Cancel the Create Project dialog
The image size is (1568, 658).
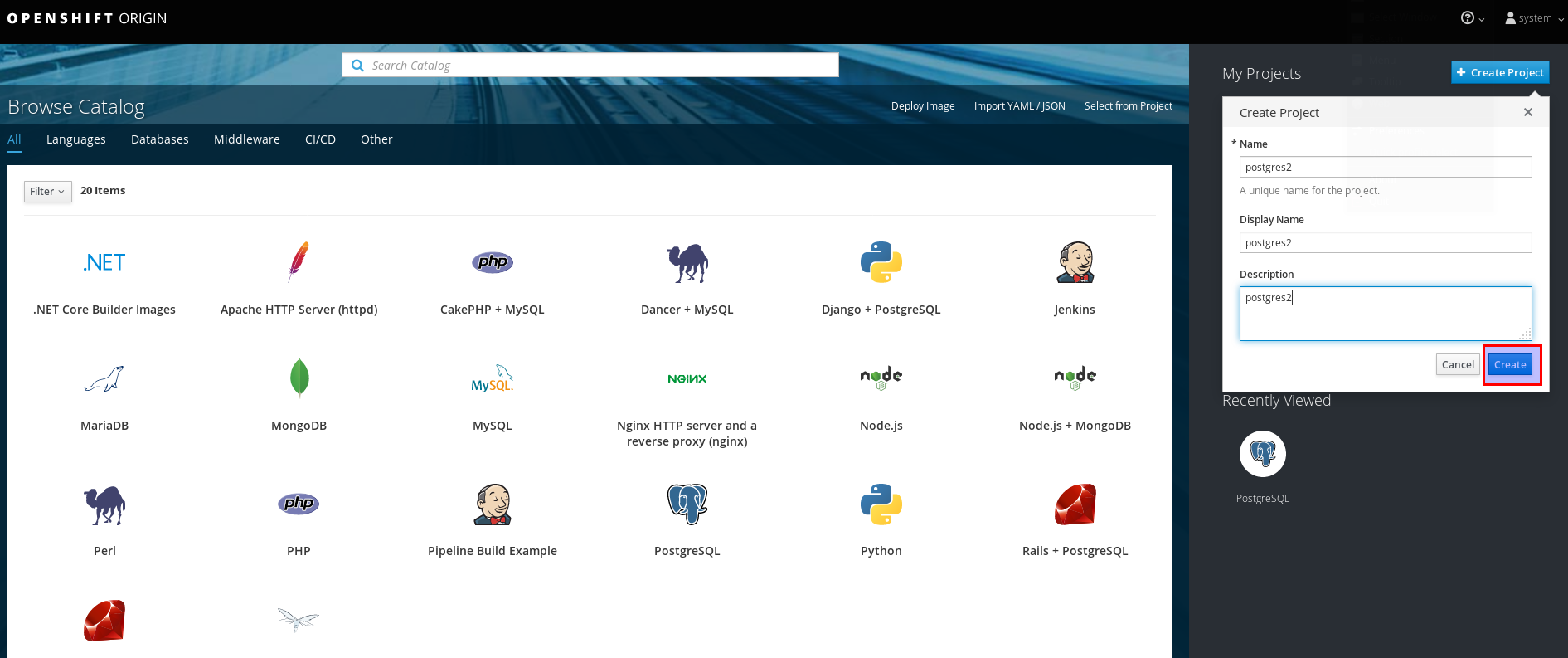(x=1458, y=365)
